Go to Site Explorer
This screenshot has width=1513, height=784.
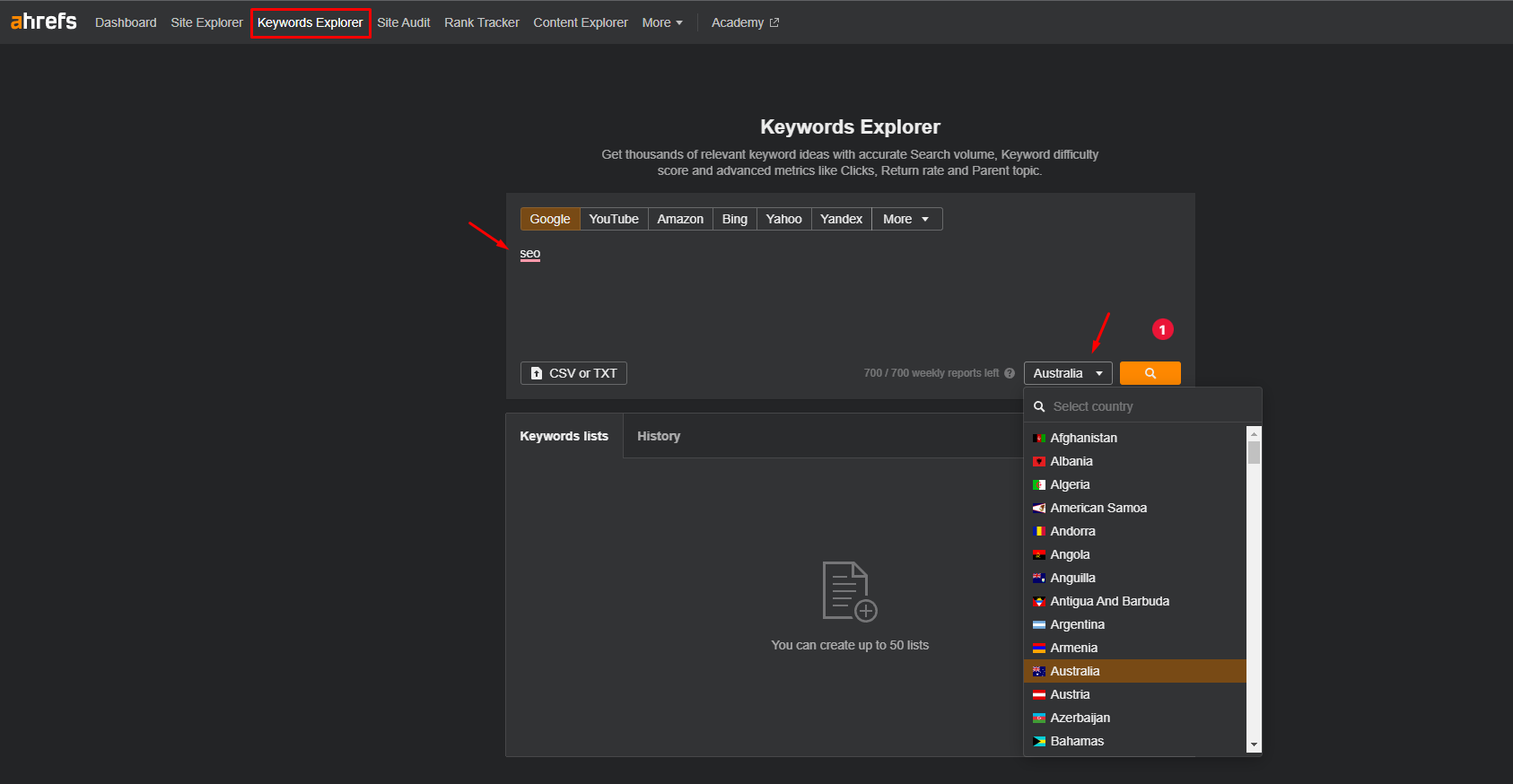click(206, 22)
